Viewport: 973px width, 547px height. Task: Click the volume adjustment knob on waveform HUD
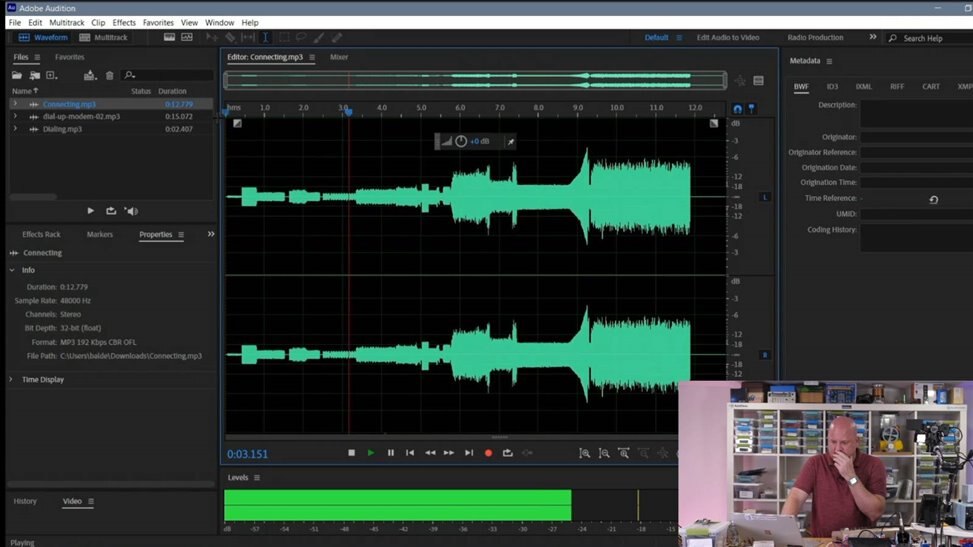(461, 142)
